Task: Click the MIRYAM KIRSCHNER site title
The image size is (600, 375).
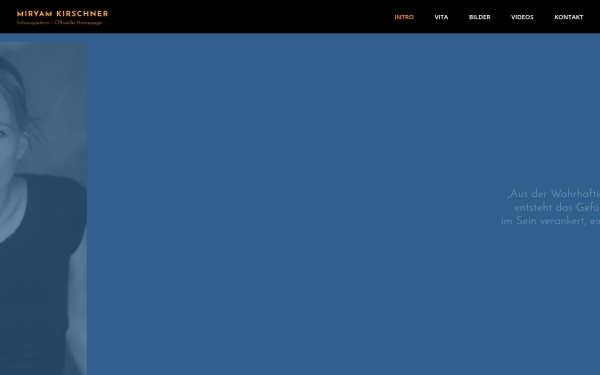Action: 62,14
